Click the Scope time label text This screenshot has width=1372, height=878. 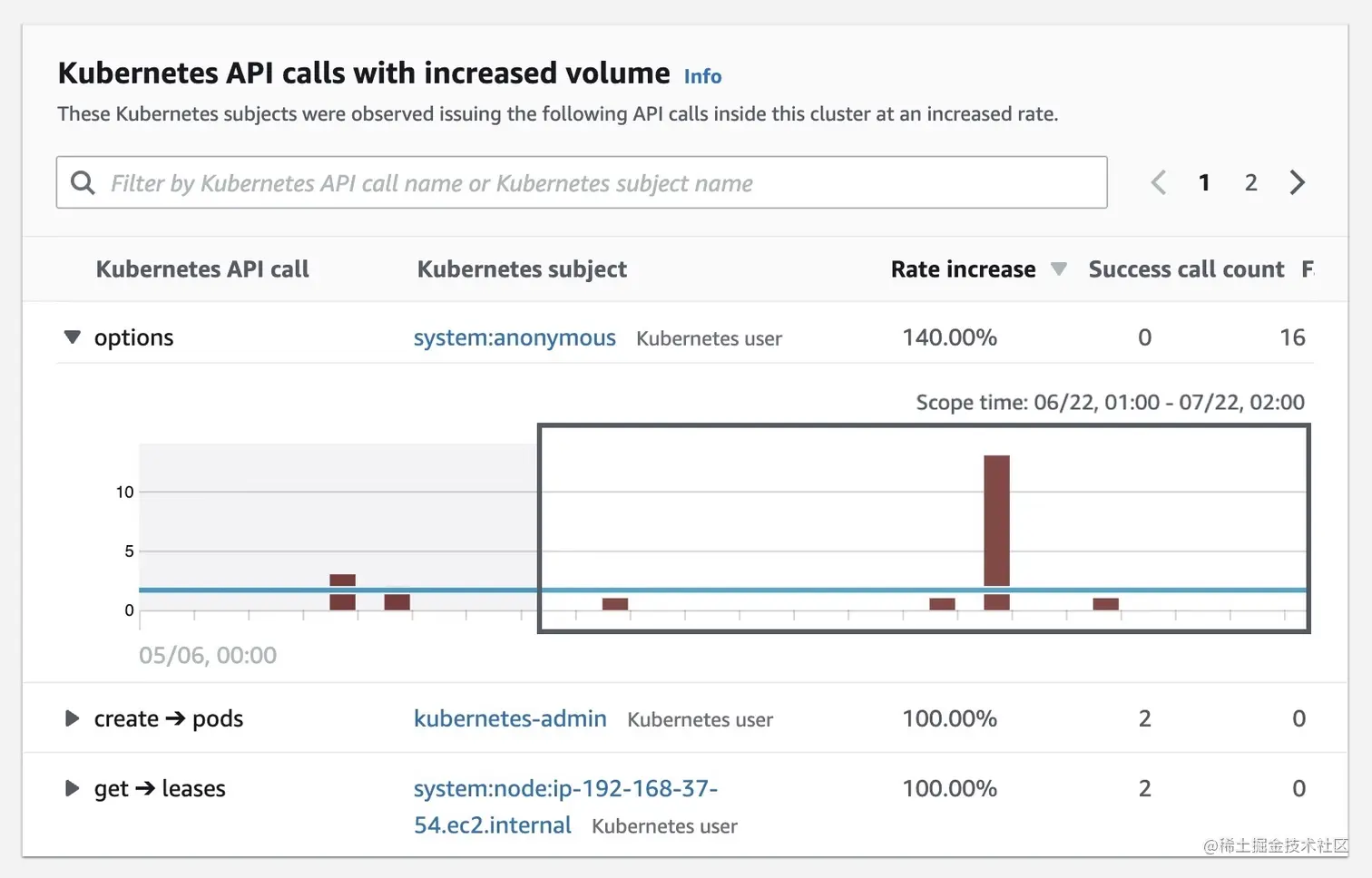(x=1110, y=402)
